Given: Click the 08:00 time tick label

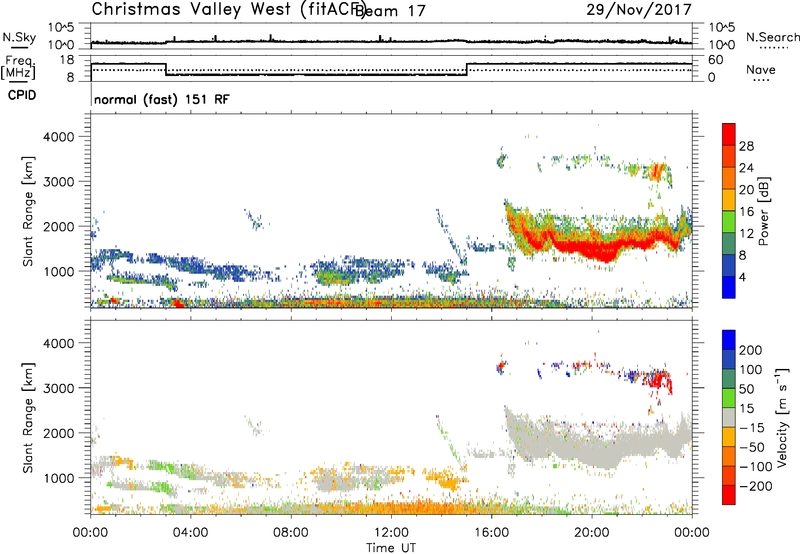Looking at the screenshot, I should pyautogui.click(x=291, y=533).
